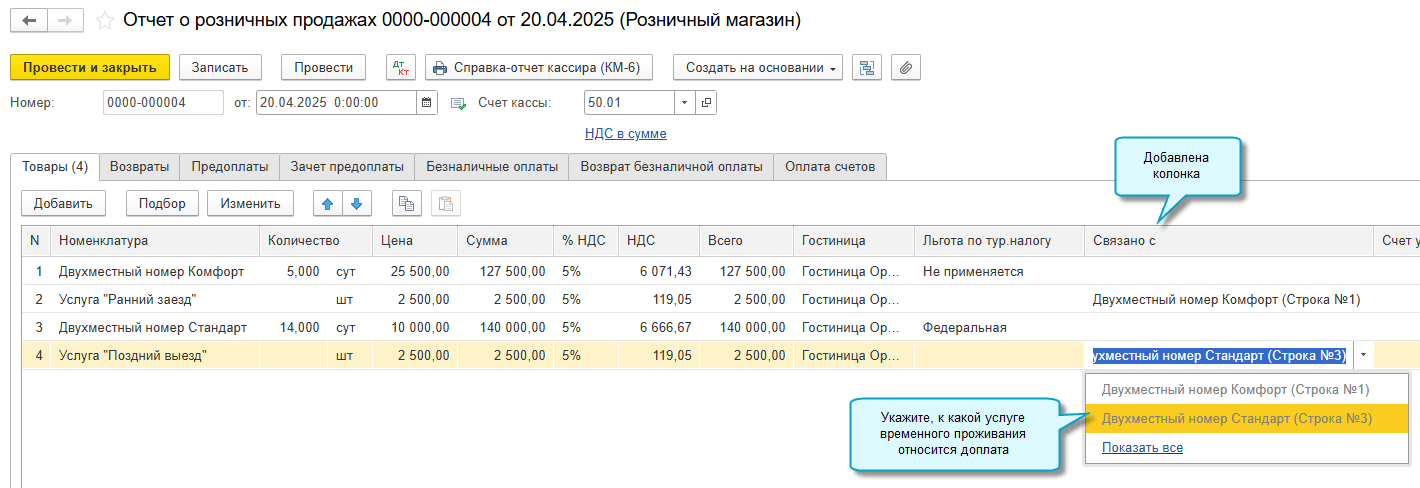1420x488 pixels.
Task: Print Справка-отчет кассира (КМ-6)
Action: coord(539,67)
